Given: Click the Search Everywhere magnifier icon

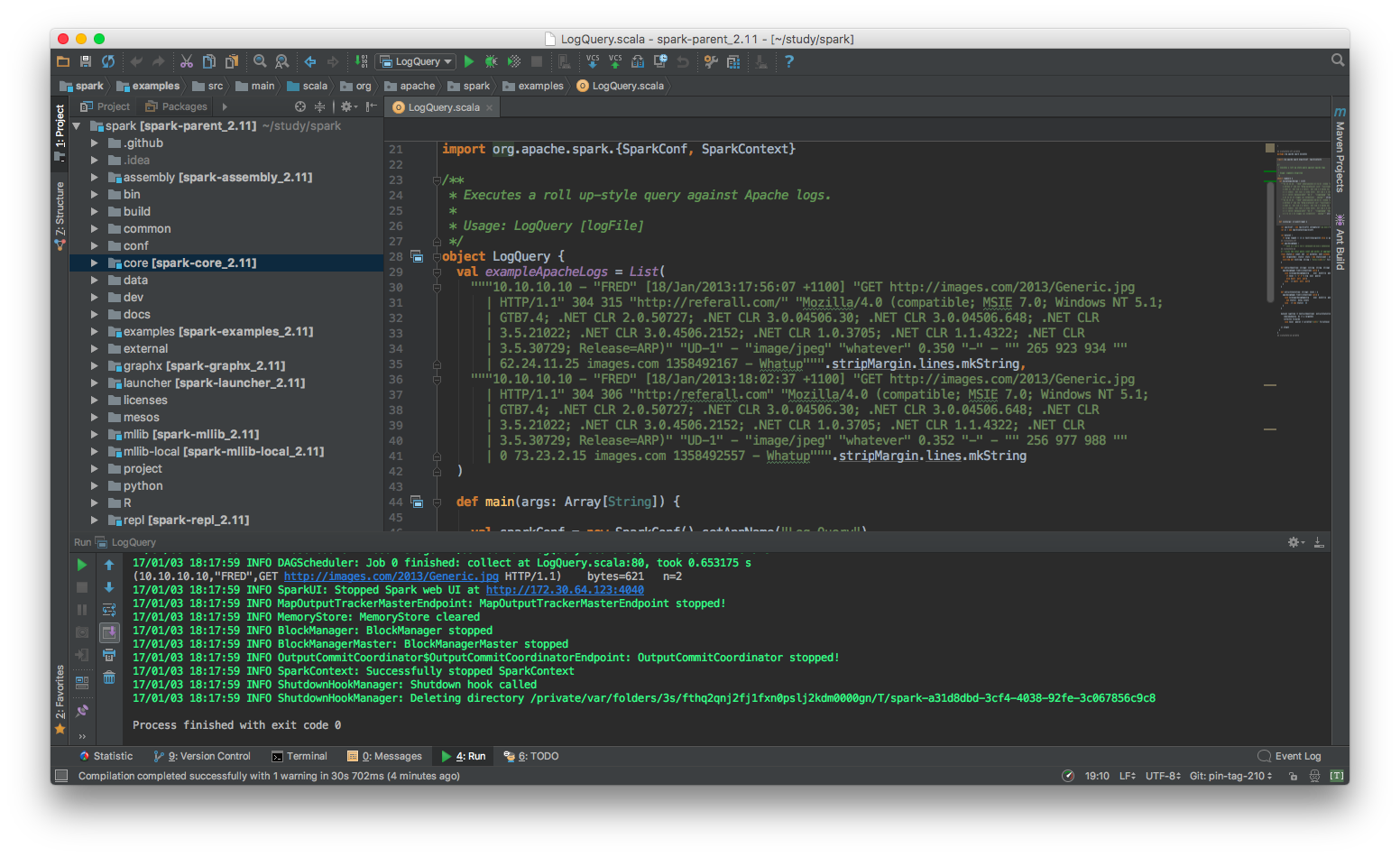Looking at the screenshot, I should (x=1338, y=60).
